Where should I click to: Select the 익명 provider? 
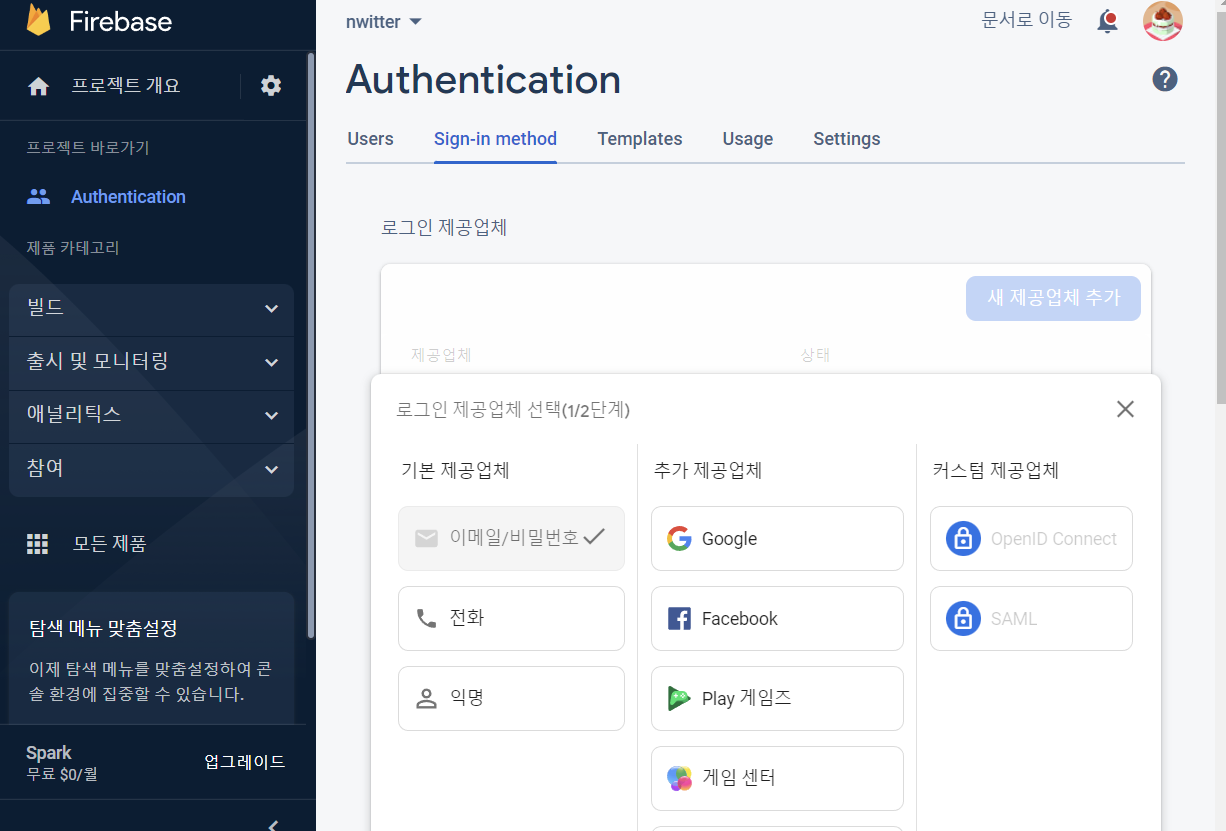tap(511, 698)
